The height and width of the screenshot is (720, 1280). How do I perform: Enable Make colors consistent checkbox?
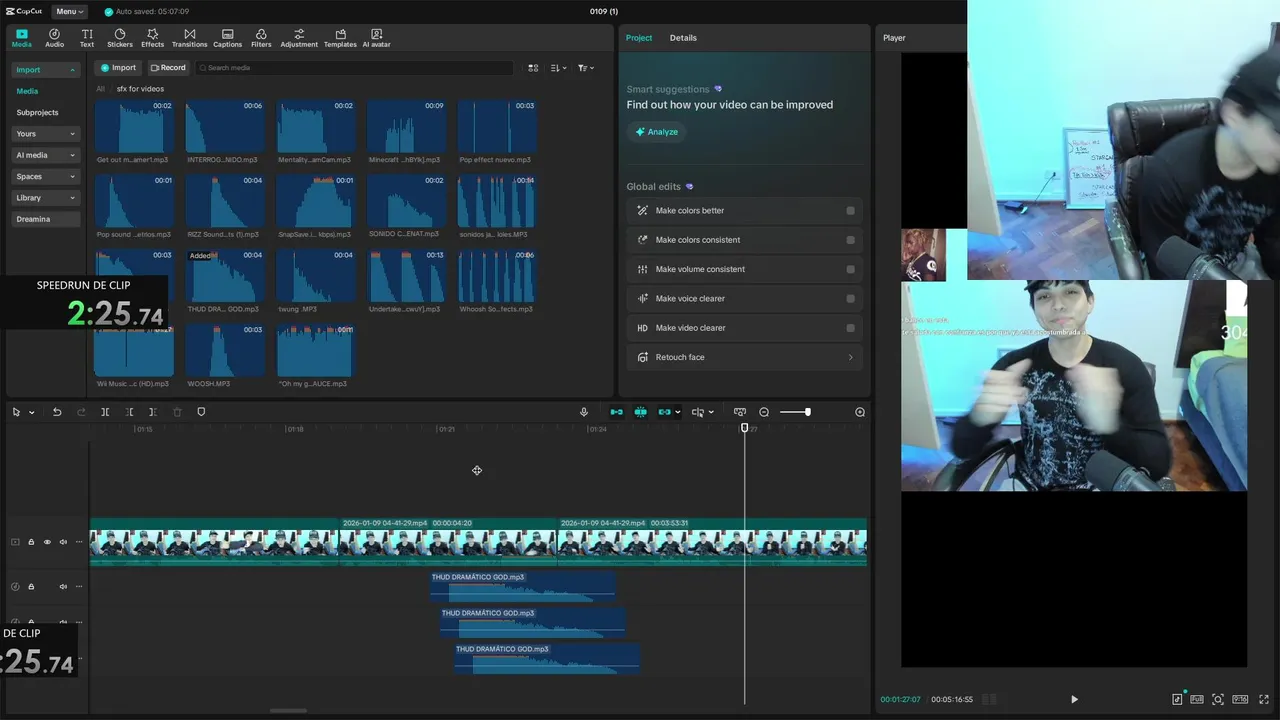[x=851, y=240]
